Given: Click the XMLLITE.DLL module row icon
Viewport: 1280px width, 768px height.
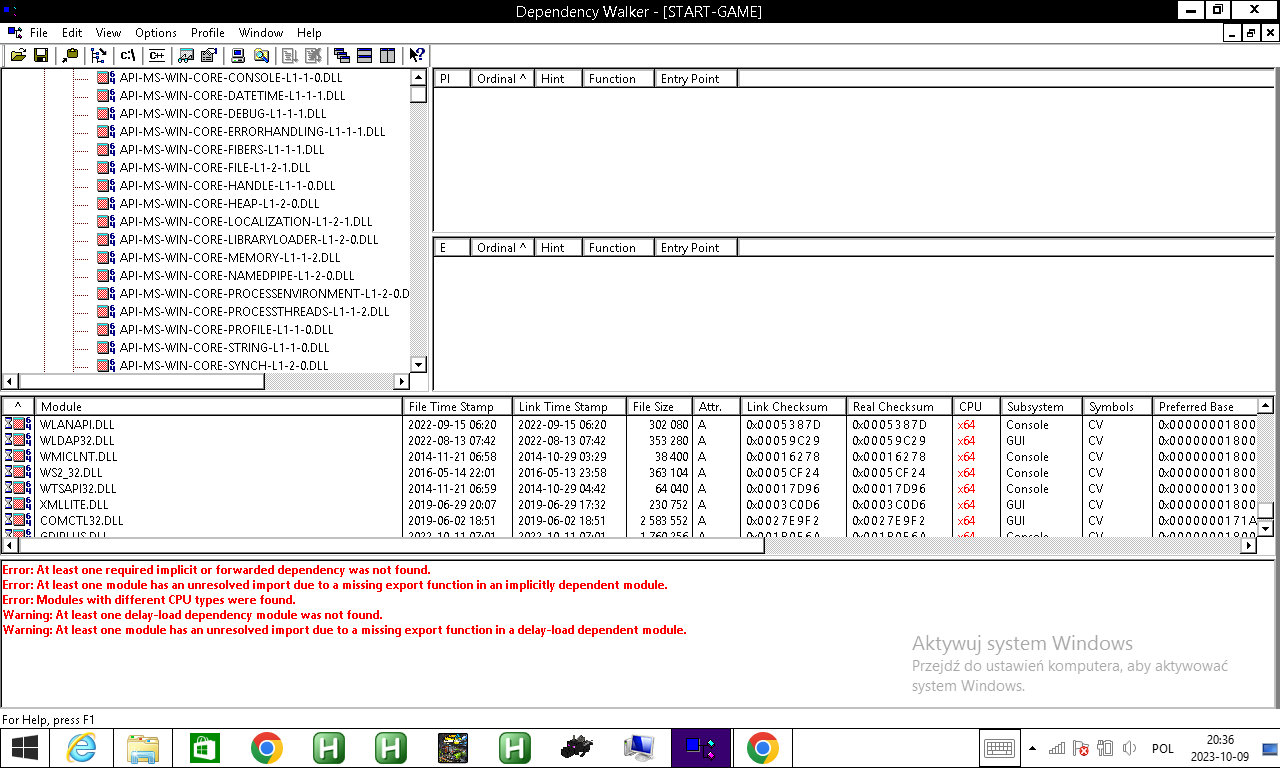Looking at the screenshot, I should [x=17, y=504].
